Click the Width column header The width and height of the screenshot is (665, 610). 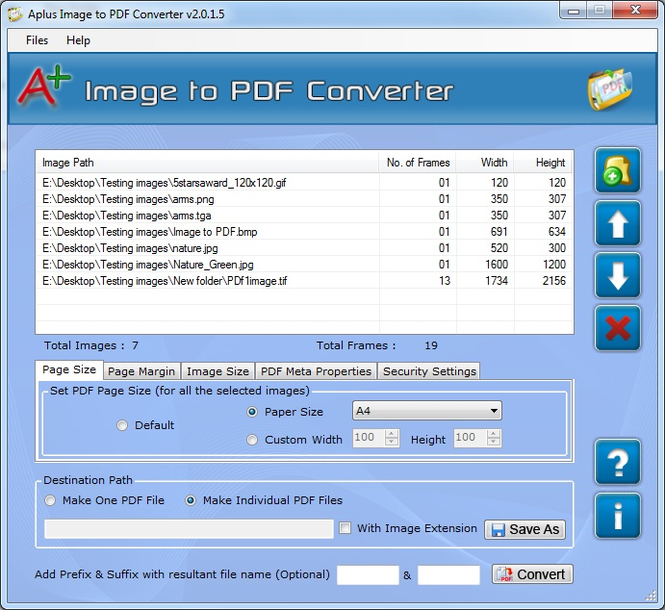coord(485,162)
